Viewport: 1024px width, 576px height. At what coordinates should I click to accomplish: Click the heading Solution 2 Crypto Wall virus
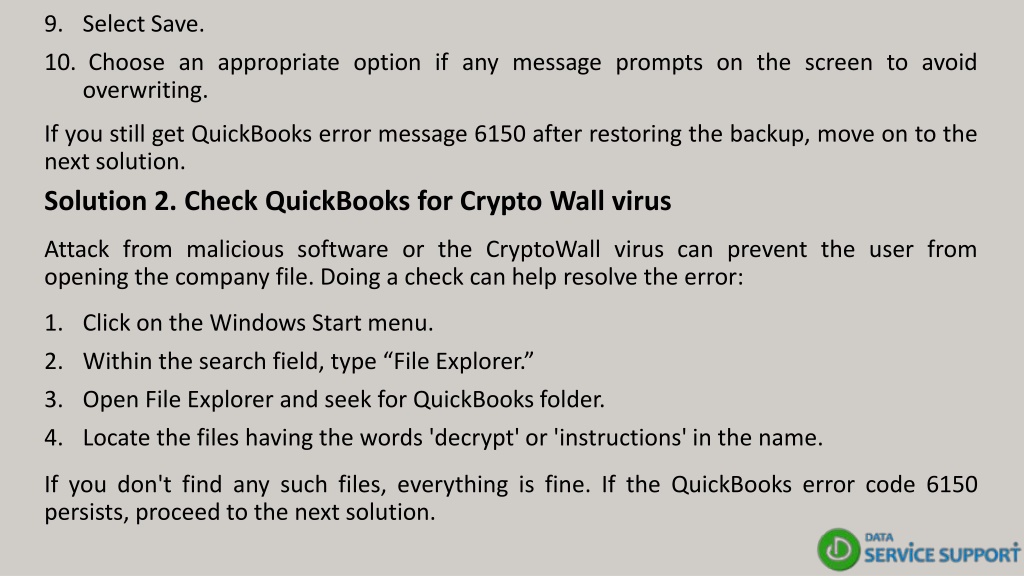click(x=357, y=201)
